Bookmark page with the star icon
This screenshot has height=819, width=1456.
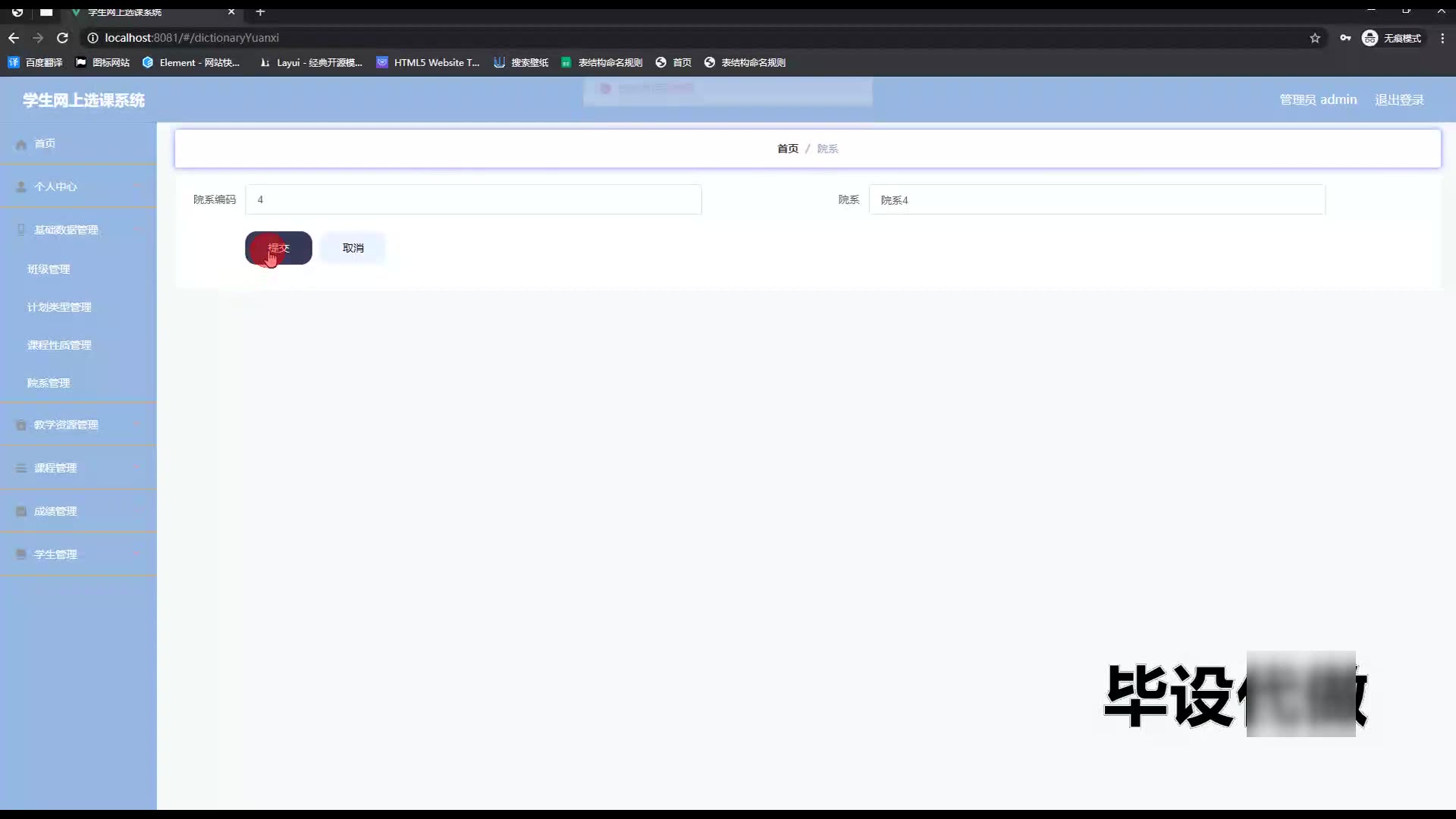coord(1315,38)
